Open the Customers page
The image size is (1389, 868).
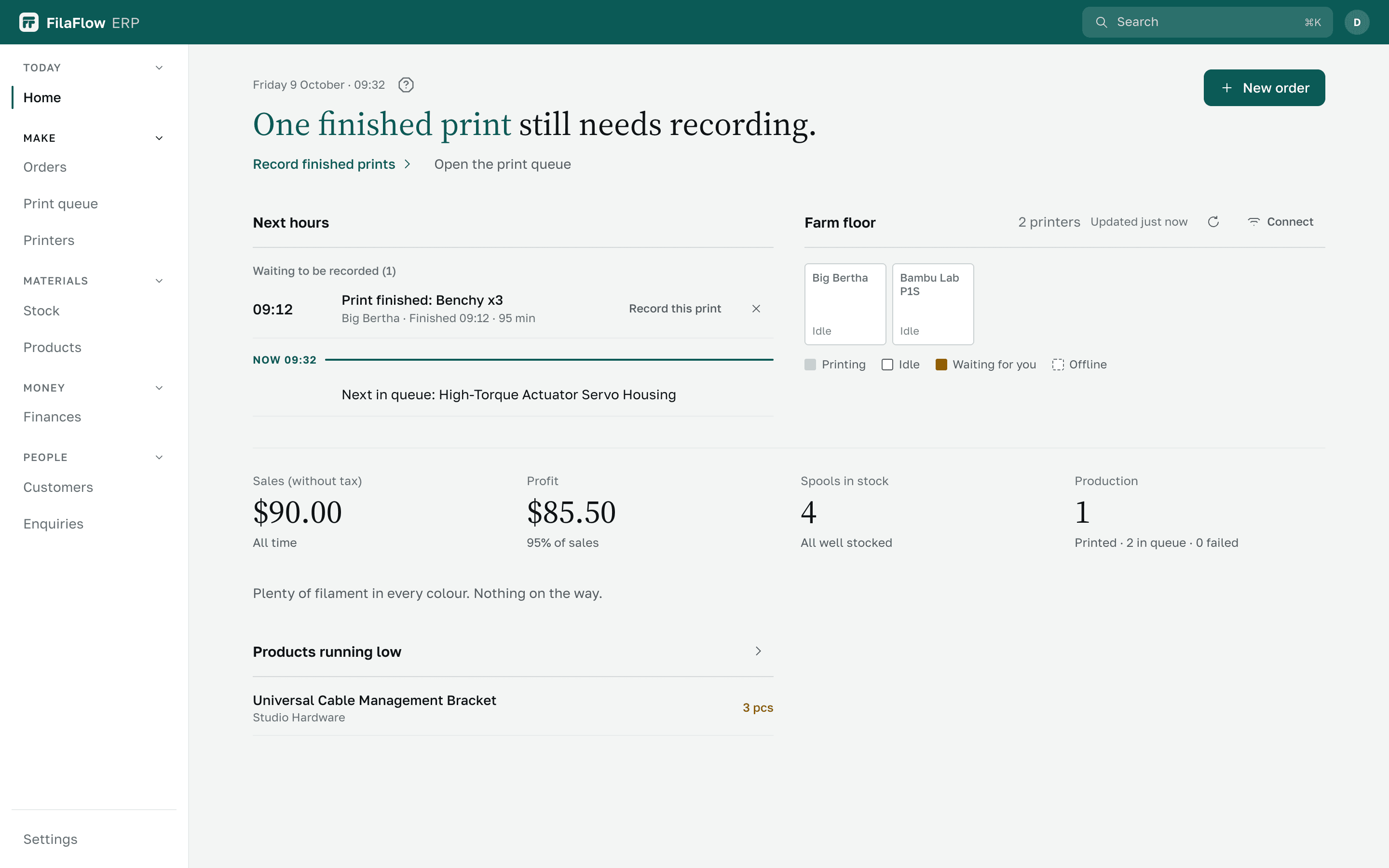tap(58, 488)
